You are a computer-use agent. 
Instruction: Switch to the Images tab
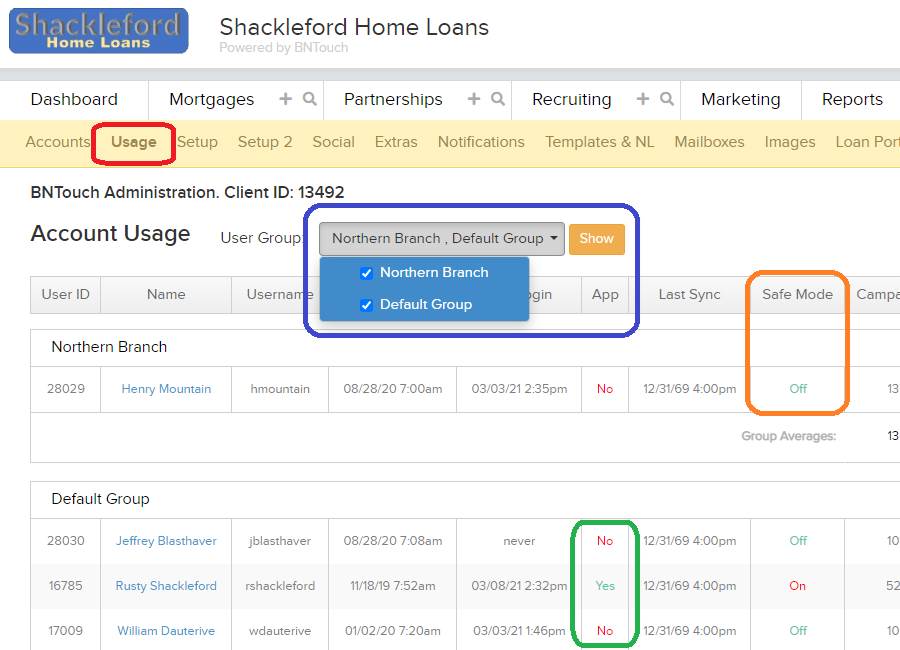pos(790,142)
